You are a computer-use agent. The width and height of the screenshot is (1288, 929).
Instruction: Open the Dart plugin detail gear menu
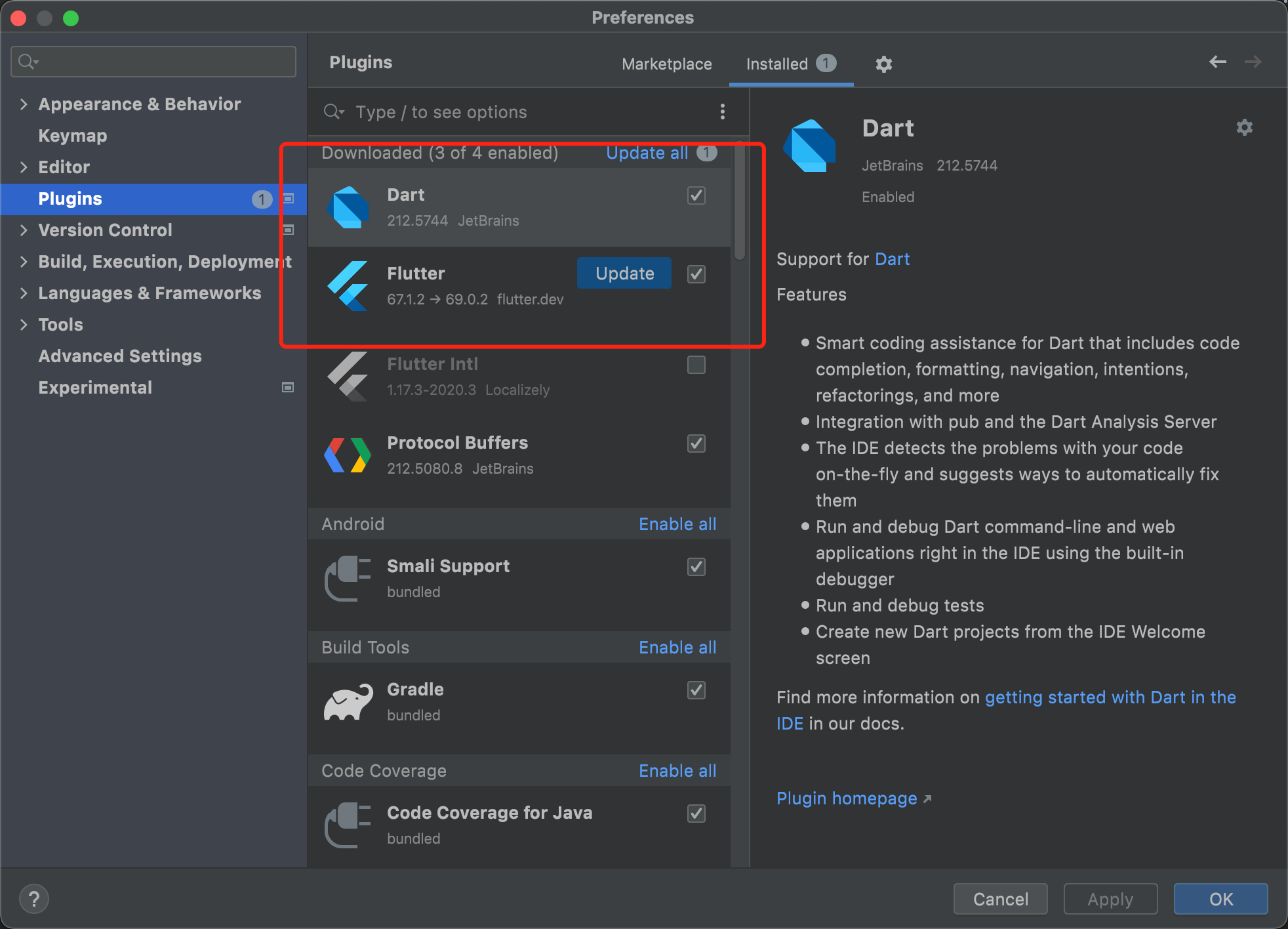click(1244, 127)
